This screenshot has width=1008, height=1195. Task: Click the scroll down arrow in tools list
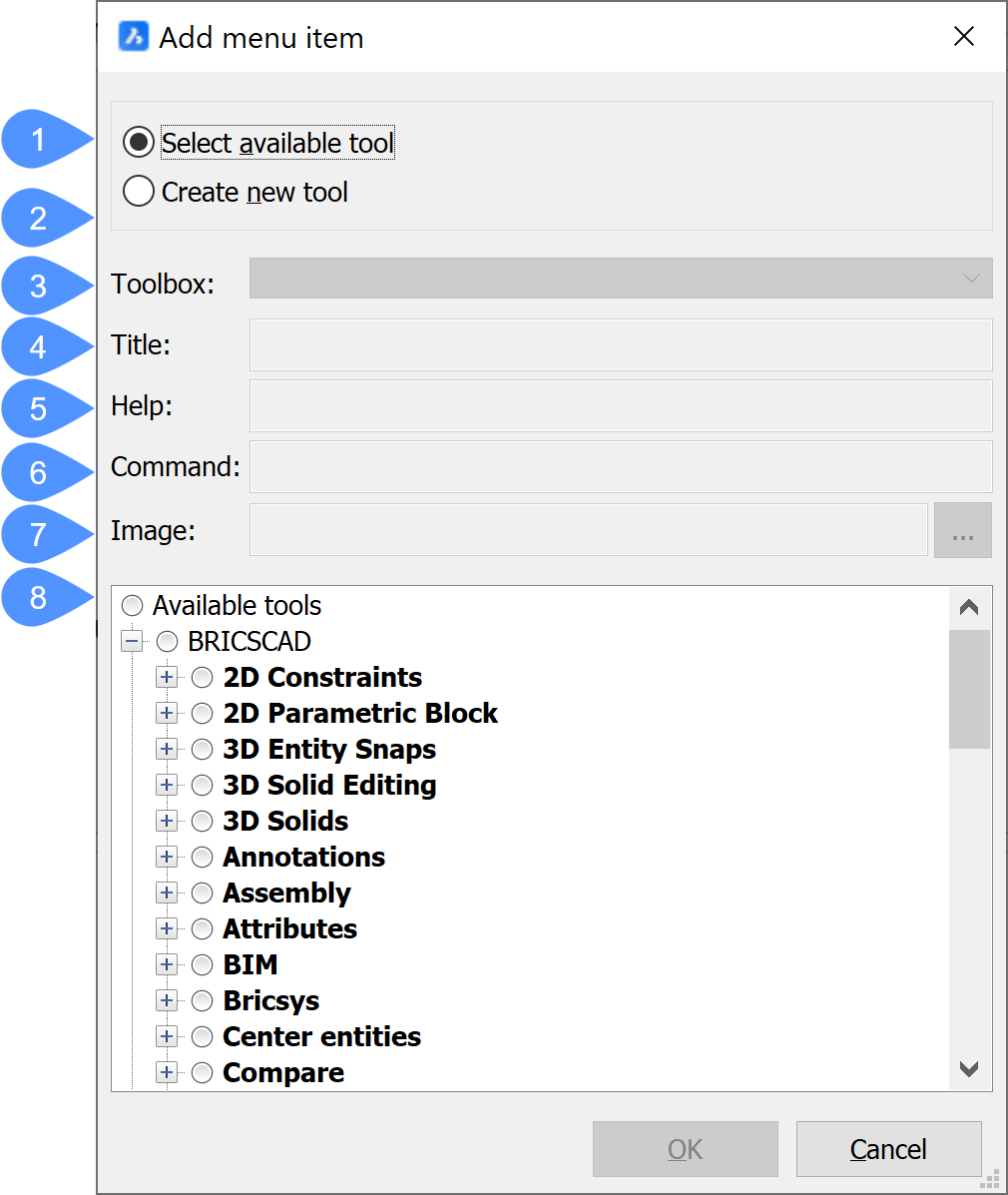tap(968, 1069)
